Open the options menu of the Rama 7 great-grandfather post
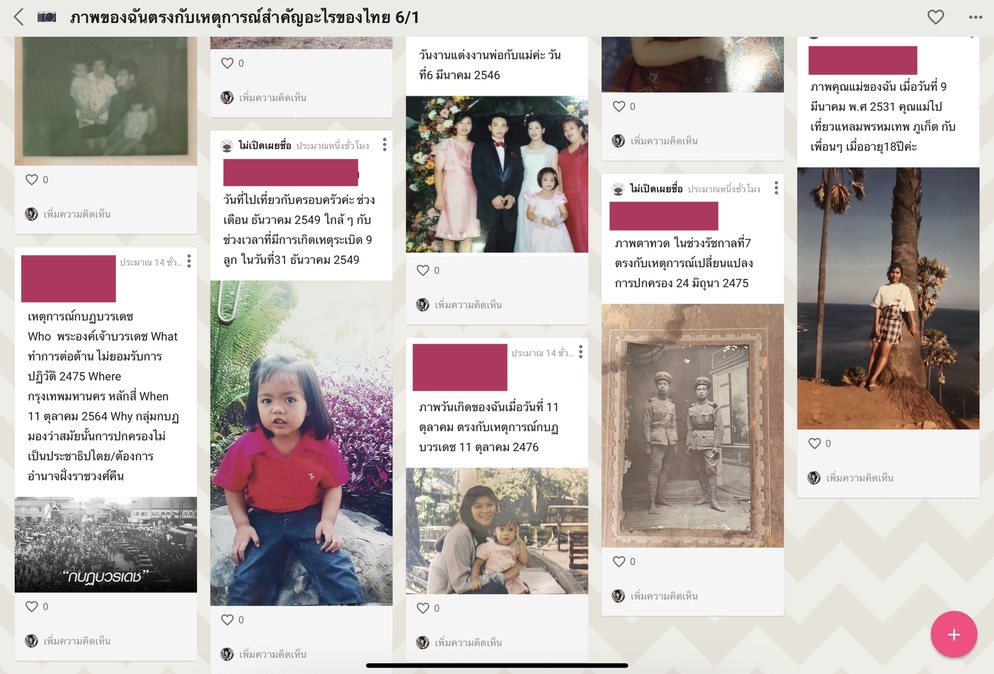994x674 pixels. tap(776, 188)
